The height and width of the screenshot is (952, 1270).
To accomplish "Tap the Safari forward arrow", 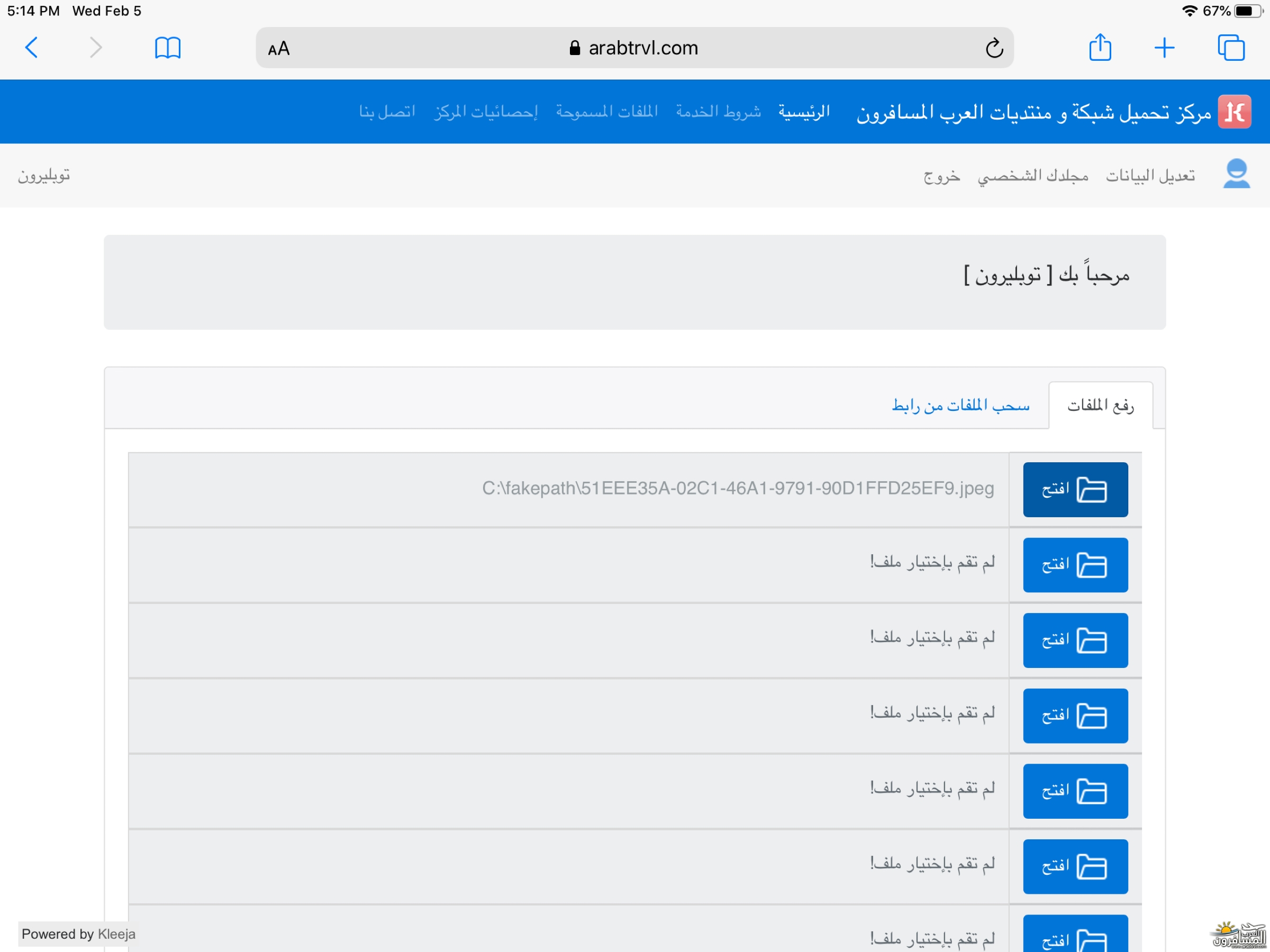I will tap(95, 48).
